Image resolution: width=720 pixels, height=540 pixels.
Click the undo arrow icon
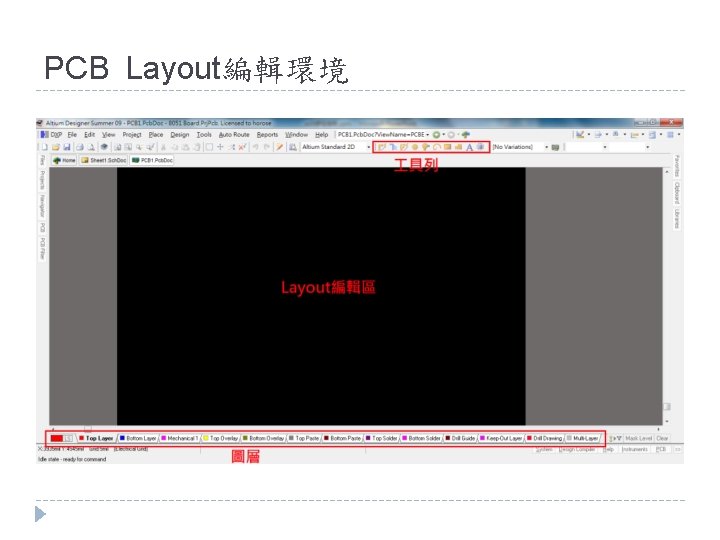(x=255, y=147)
